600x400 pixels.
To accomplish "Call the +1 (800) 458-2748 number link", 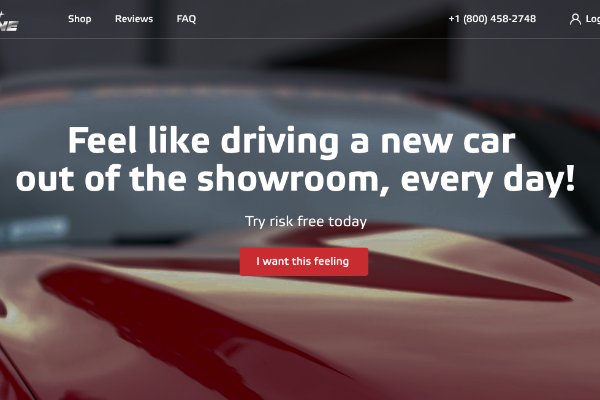I will 492,19.
